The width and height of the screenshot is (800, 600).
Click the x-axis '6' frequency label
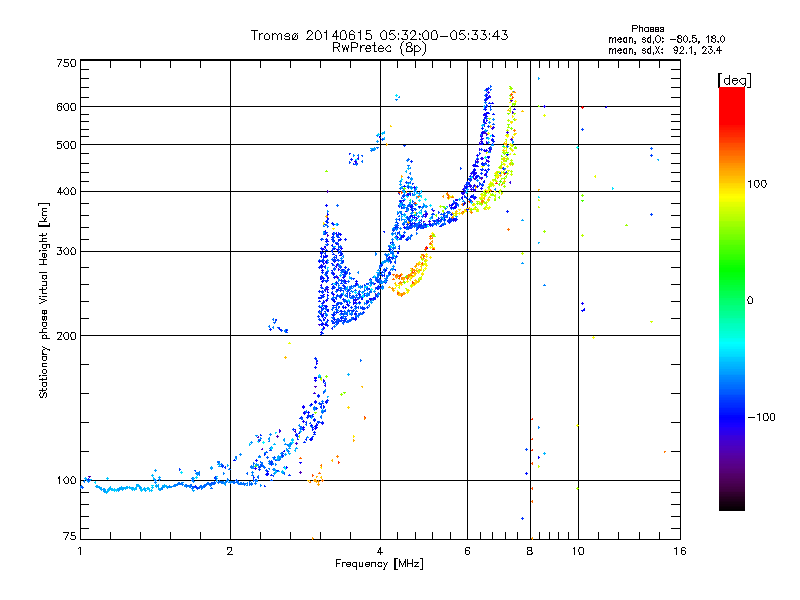tap(467, 551)
